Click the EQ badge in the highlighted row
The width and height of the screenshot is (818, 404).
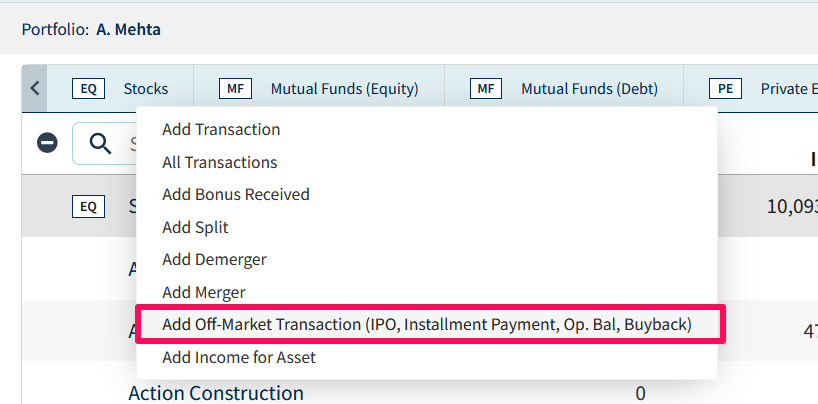point(88,207)
